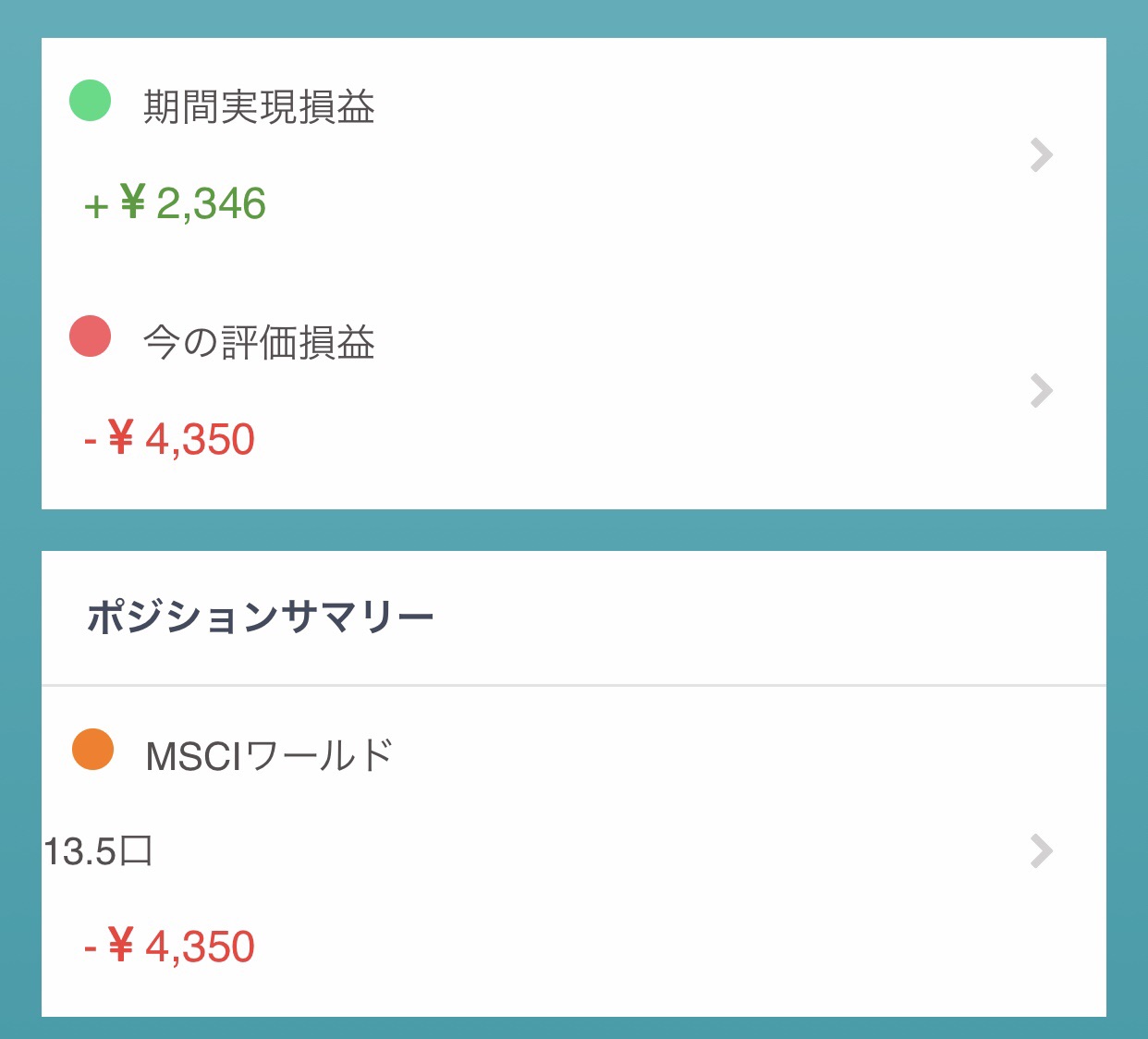This screenshot has height=1039, width=1148.
Task: Click the ポジションサマリー section header
Action: coord(261,617)
